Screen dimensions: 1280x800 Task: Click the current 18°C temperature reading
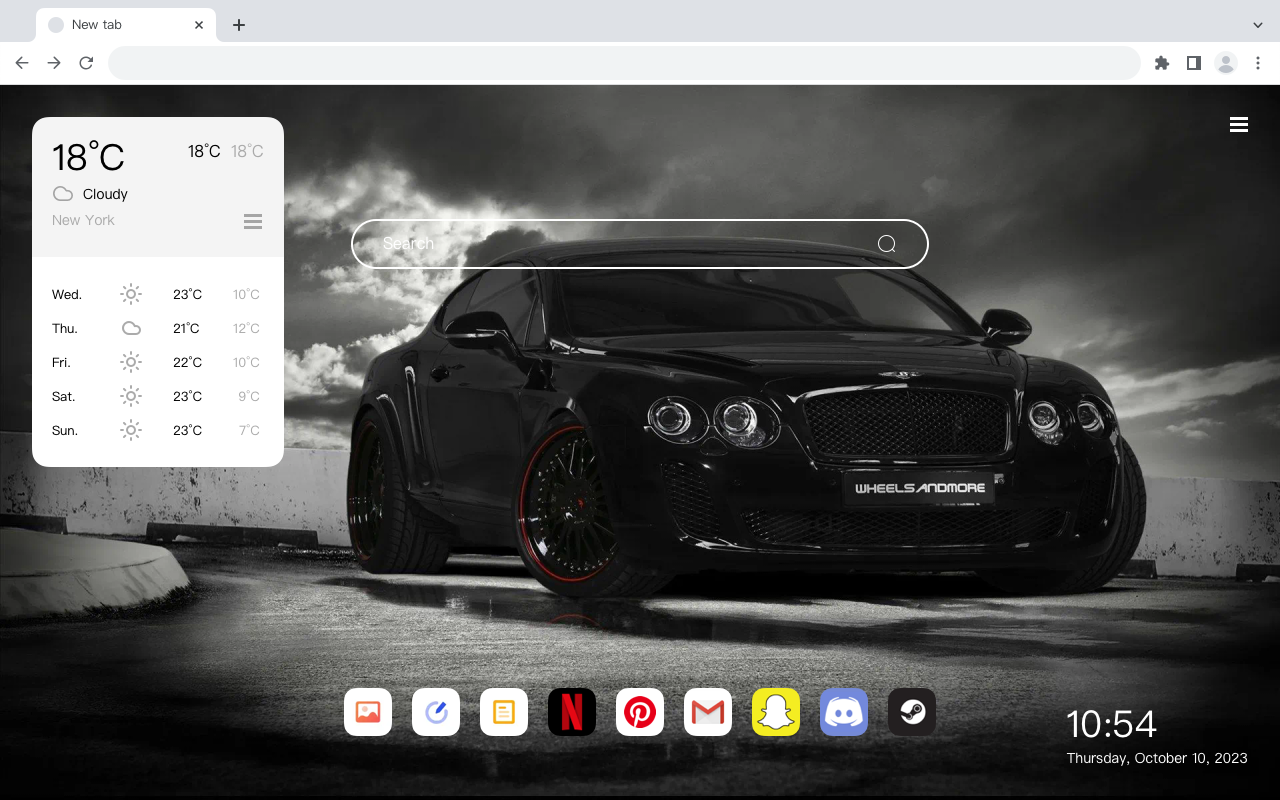pos(88,156)
